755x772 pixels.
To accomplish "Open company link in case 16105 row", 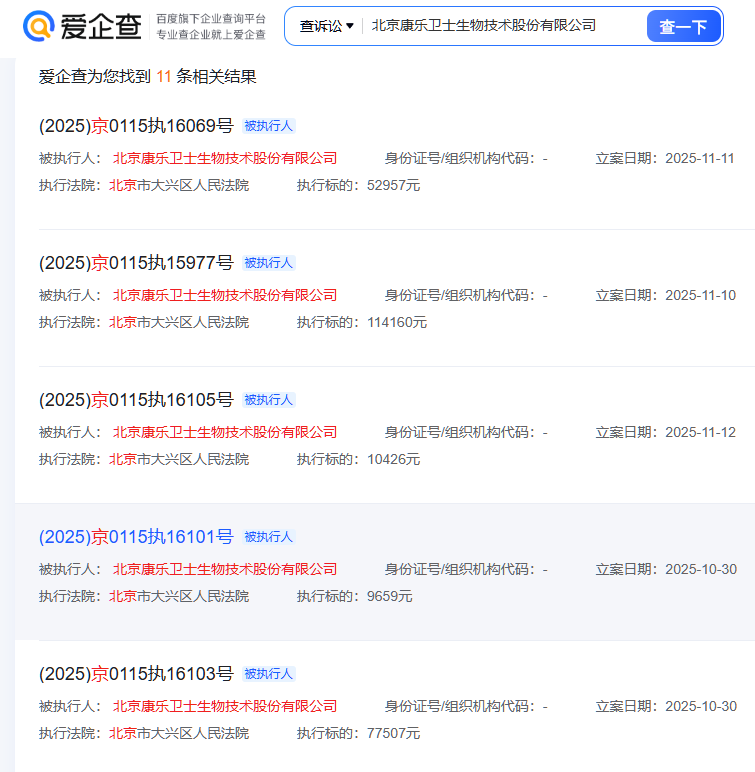I will [x=225, y=432].
